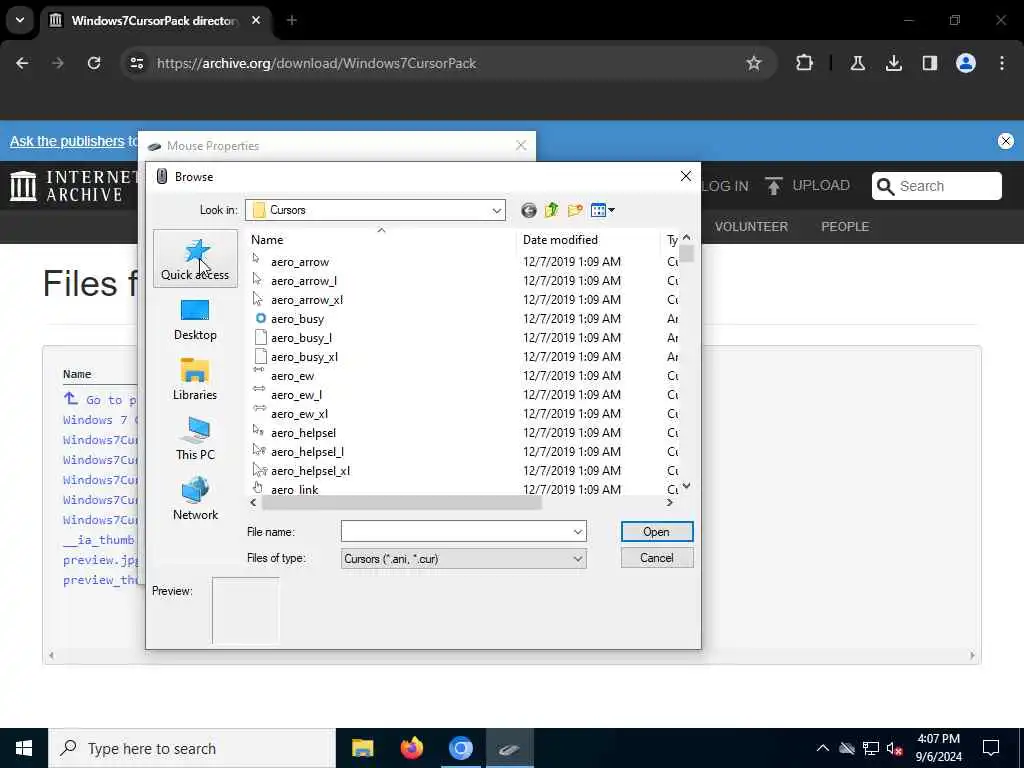Viewport: 1024px width, 768px height.
Task: Go up one level in Browse dialog
Action: pyautogui.click(x=552, y=210)
